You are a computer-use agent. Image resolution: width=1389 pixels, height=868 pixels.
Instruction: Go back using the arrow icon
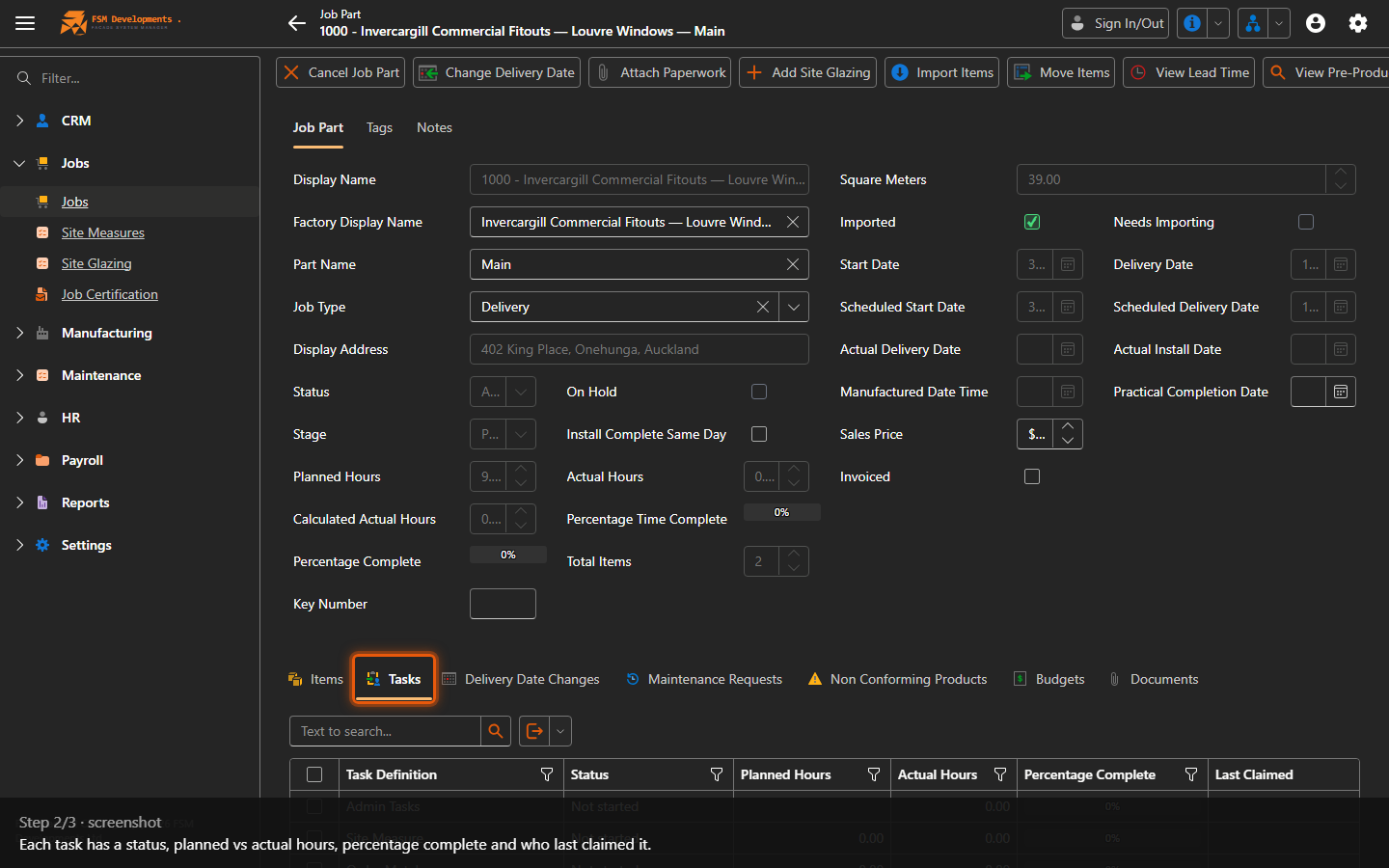coord(296,23)
